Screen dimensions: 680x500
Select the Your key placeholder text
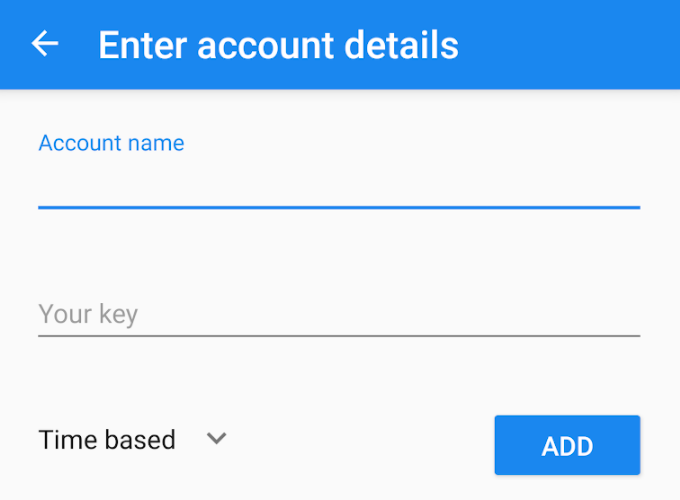[88, 314]
